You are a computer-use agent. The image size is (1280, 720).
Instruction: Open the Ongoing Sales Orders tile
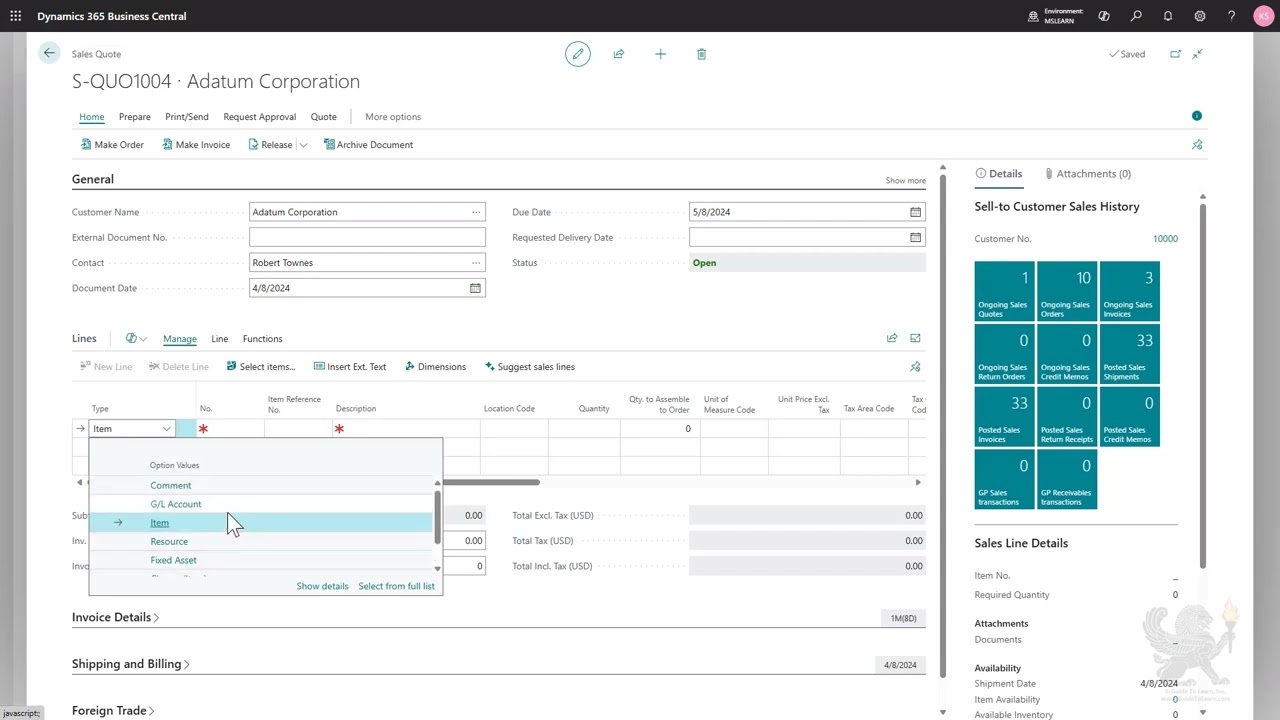[1067, 292]
